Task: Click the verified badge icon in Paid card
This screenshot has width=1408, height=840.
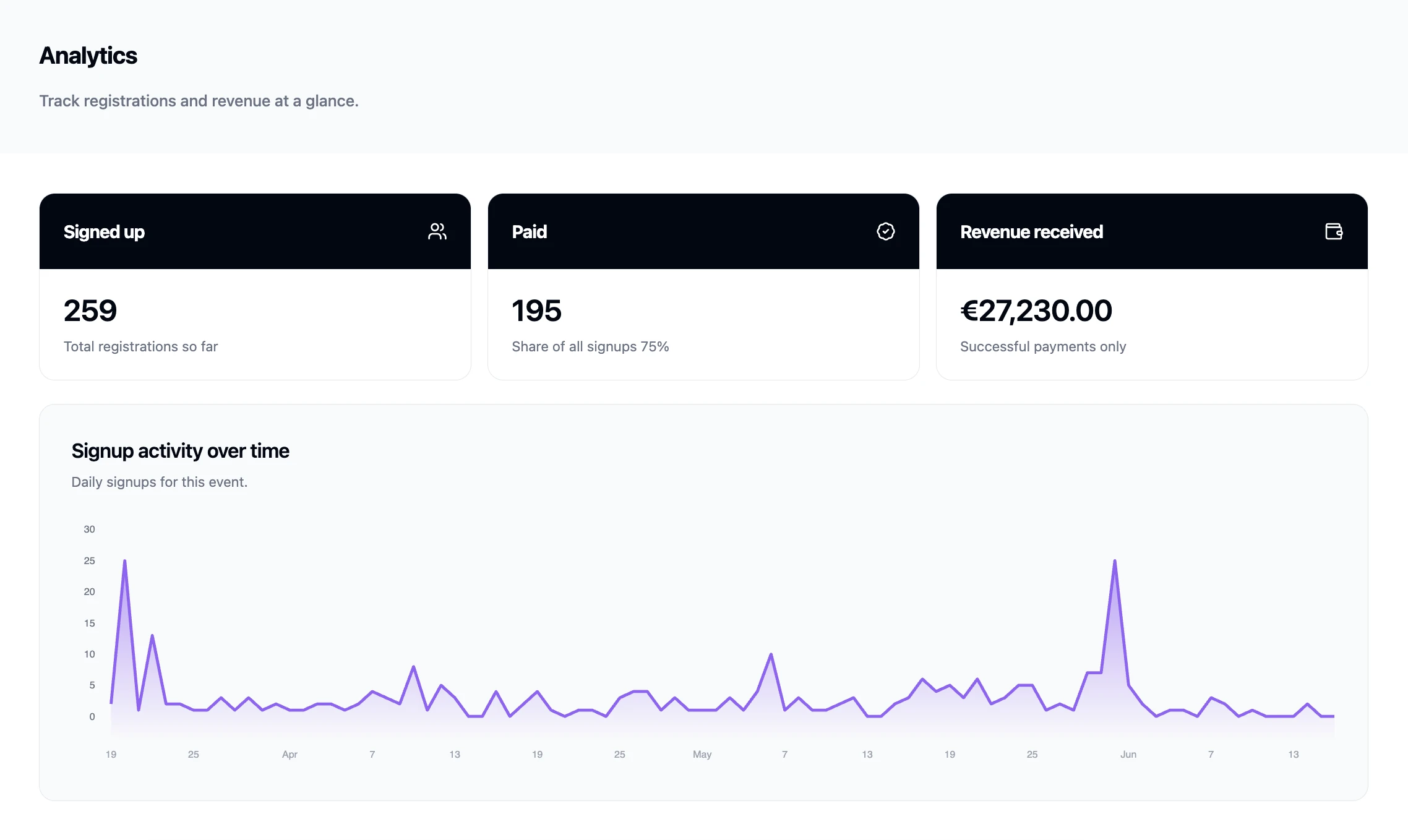Action: click(x=886, y=231)
